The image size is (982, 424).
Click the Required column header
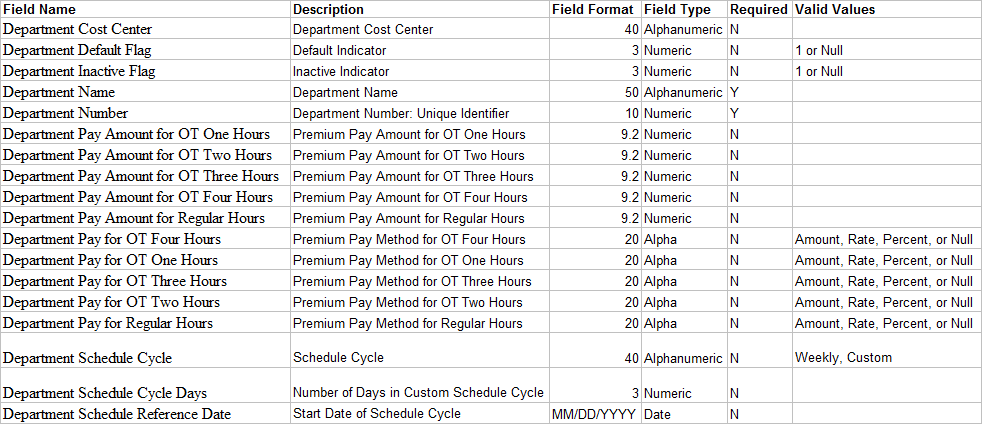pos(759,9)
